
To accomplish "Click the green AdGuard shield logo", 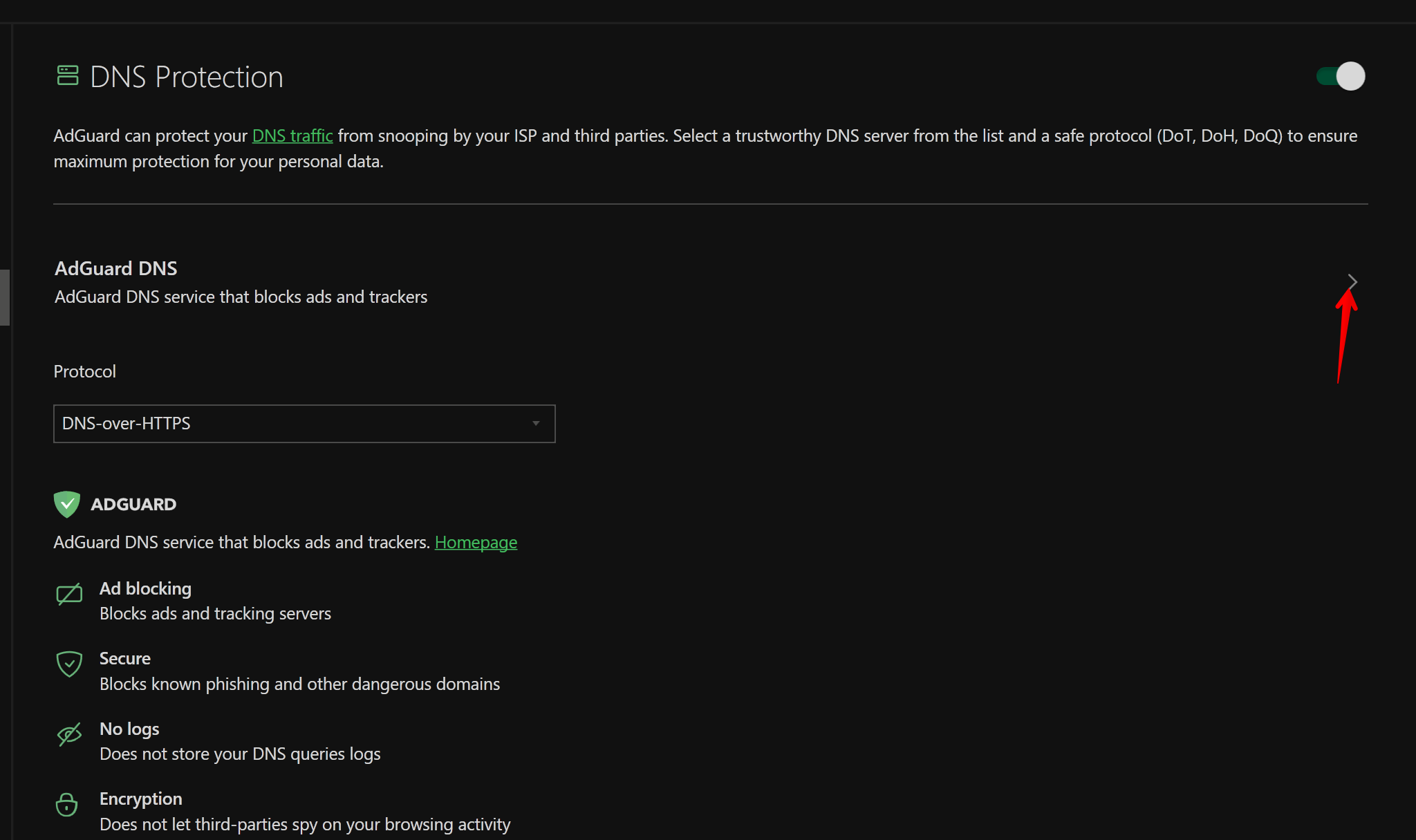I will [66, 504].
